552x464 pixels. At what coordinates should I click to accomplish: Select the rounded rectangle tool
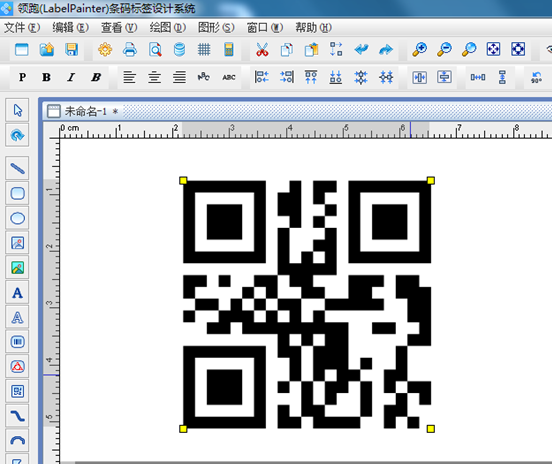[17, 193]
